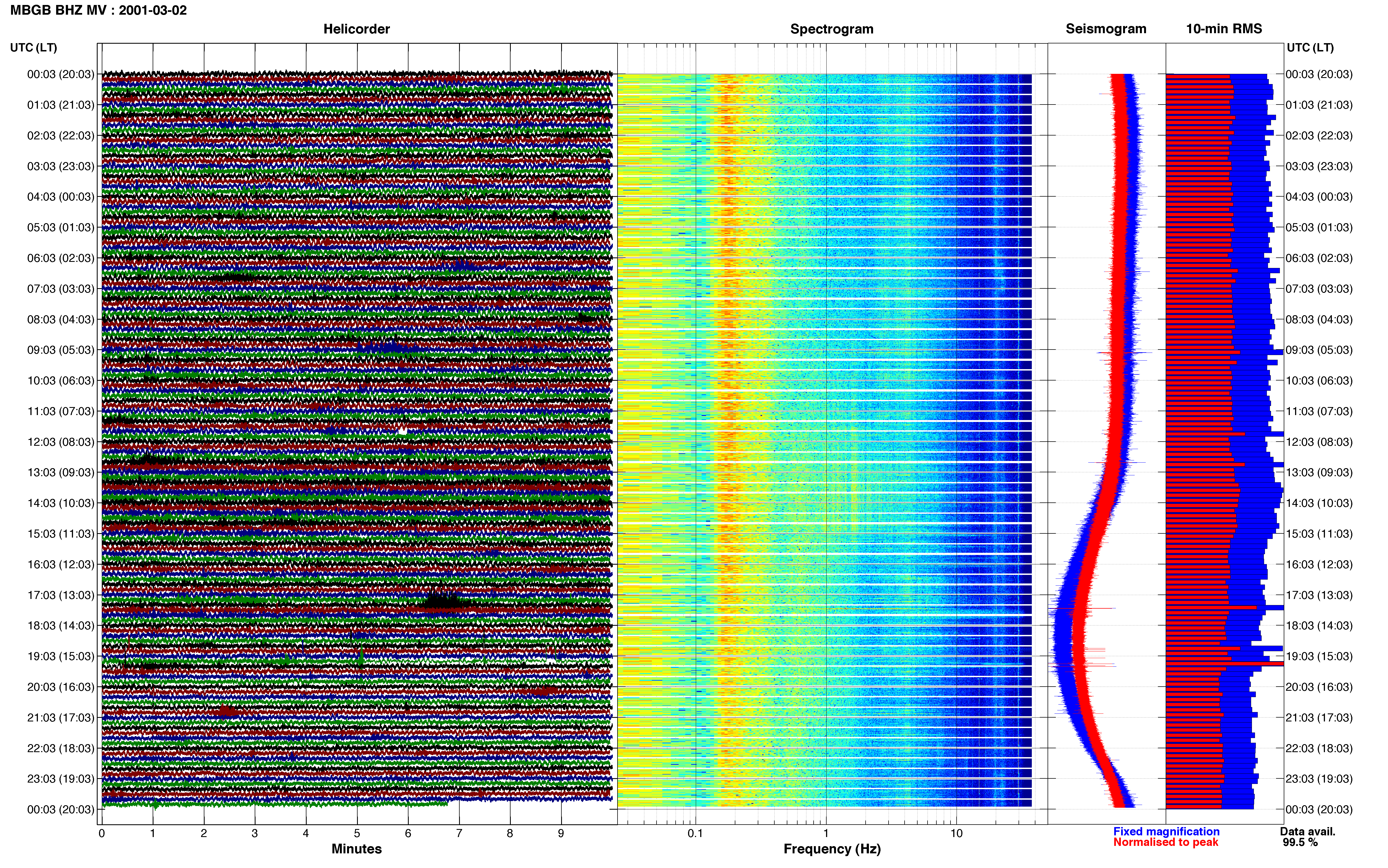Select the 'Helicorder' panel heading
Screen dimensions: 1388x868
[356, 29]
